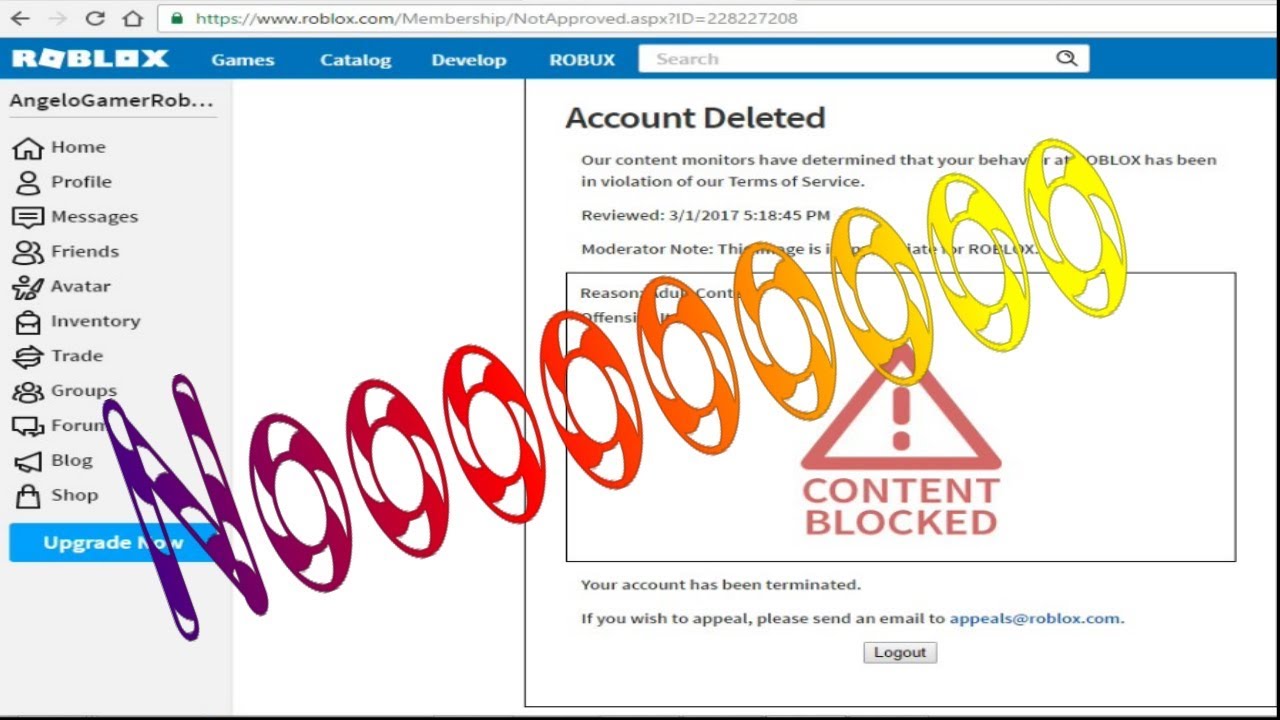Open the Profile link label

81,182
